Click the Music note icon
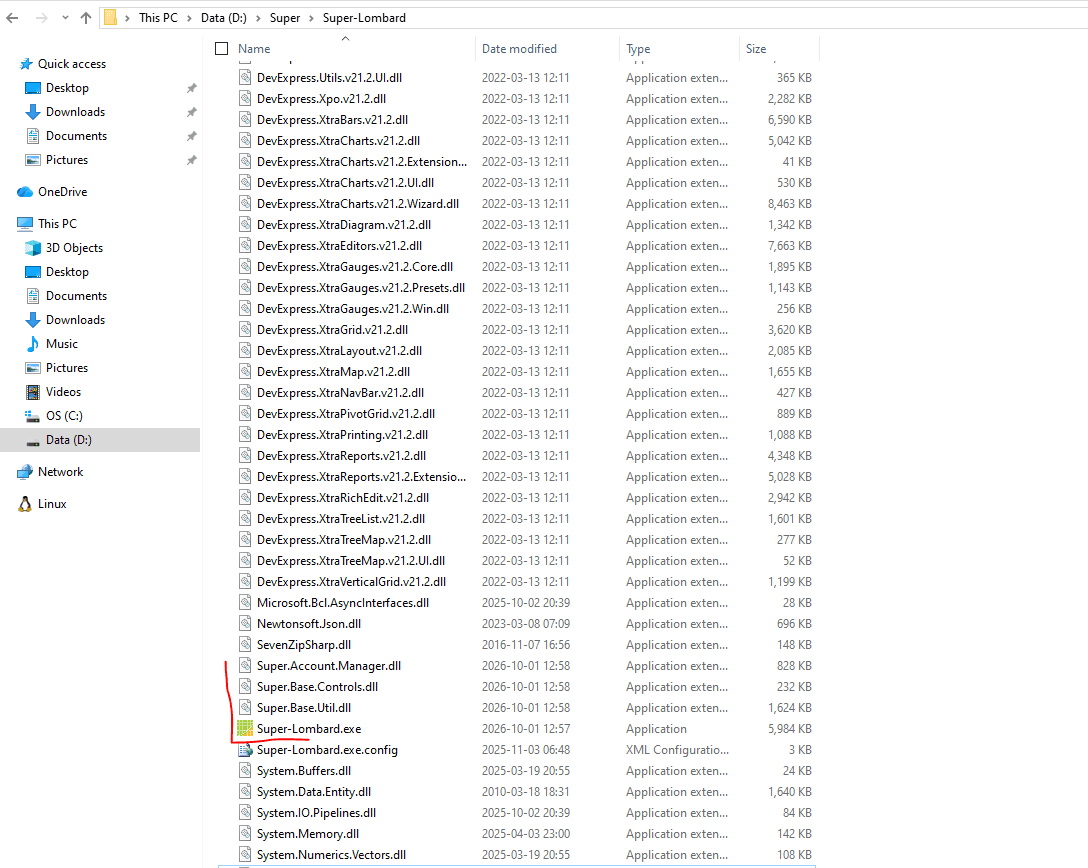The height and width of the screenshot is (868, 1088). coord(33,343)
